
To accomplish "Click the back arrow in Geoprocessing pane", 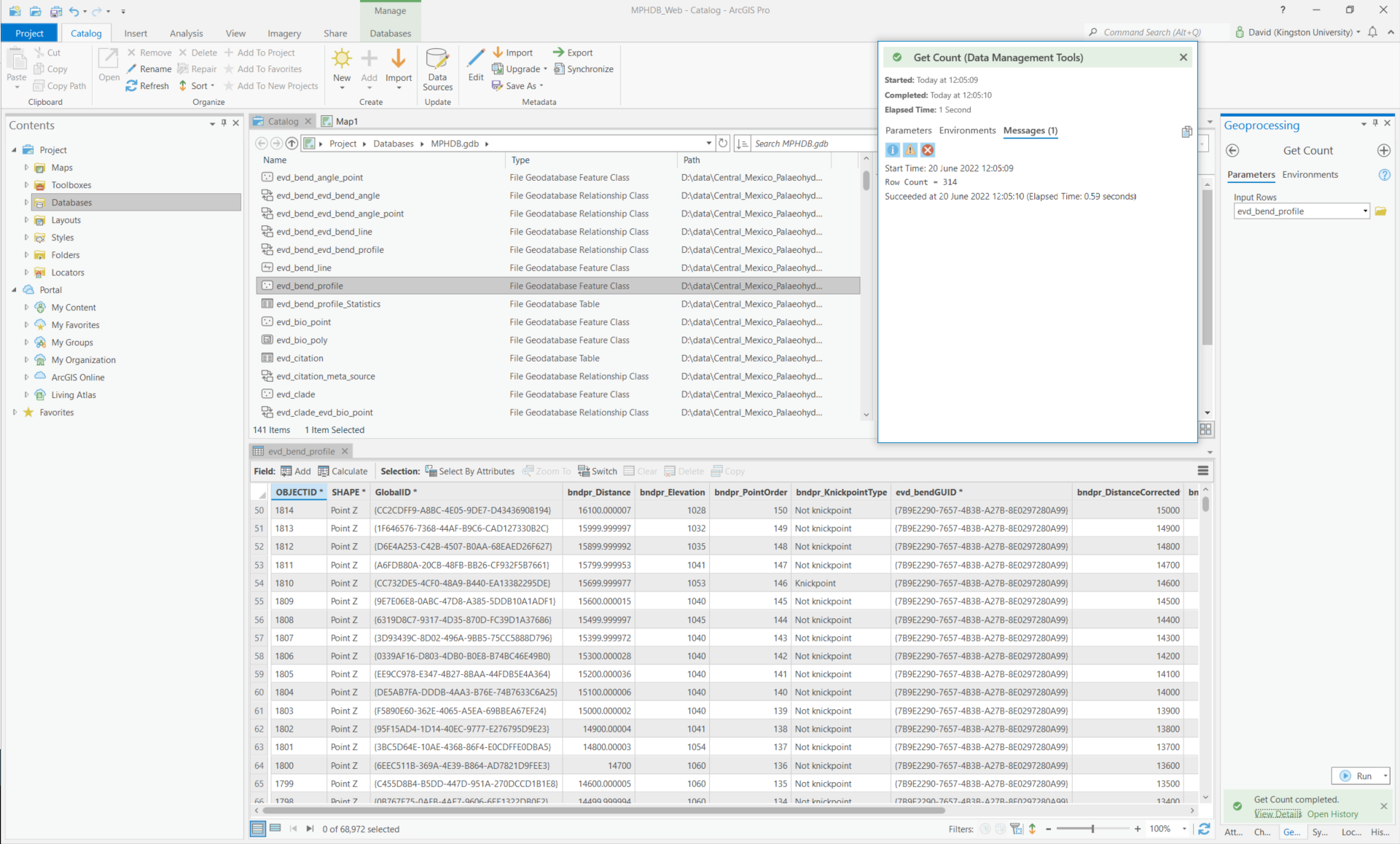I will point(1232,151).
